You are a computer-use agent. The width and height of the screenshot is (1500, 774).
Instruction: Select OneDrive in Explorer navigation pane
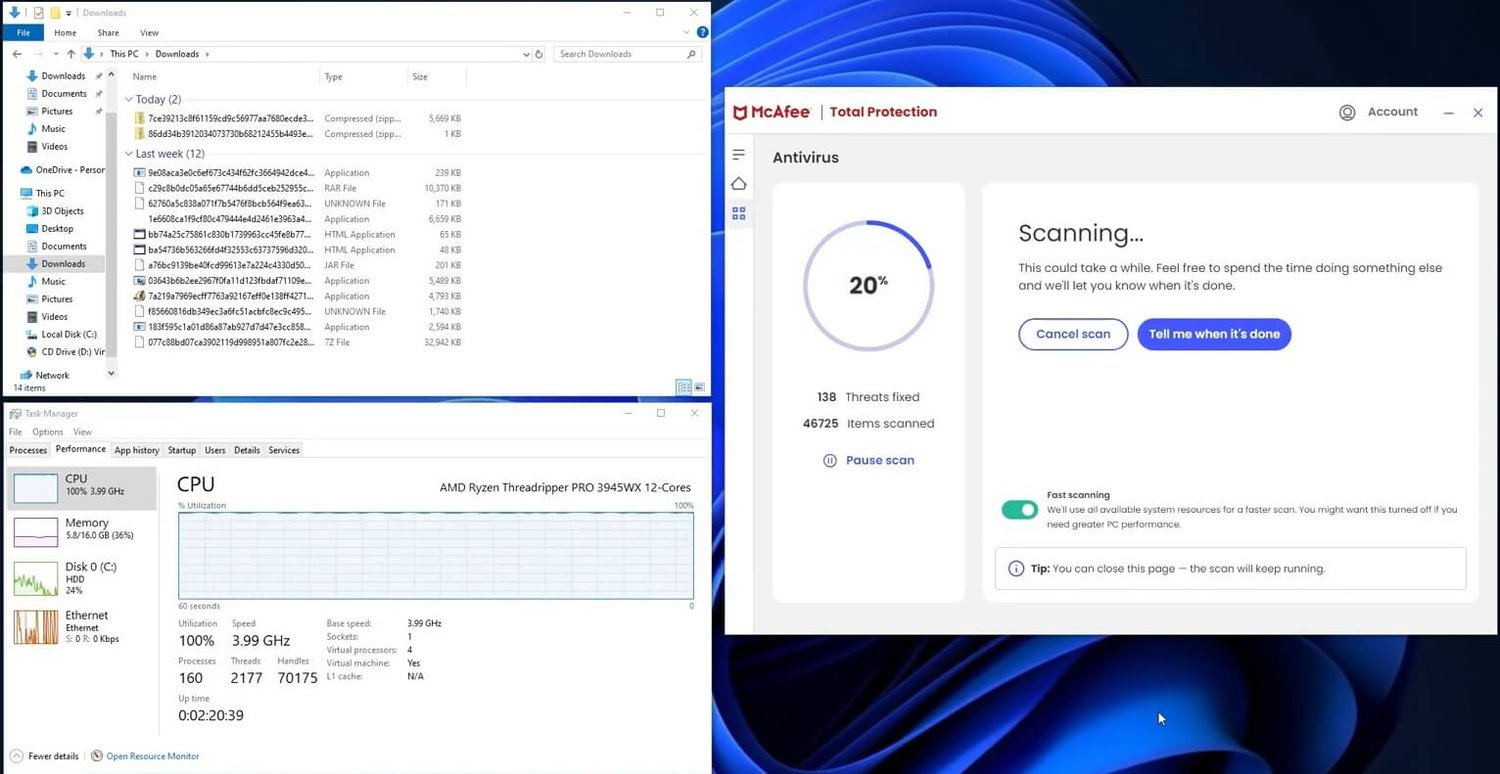point(62,170)
